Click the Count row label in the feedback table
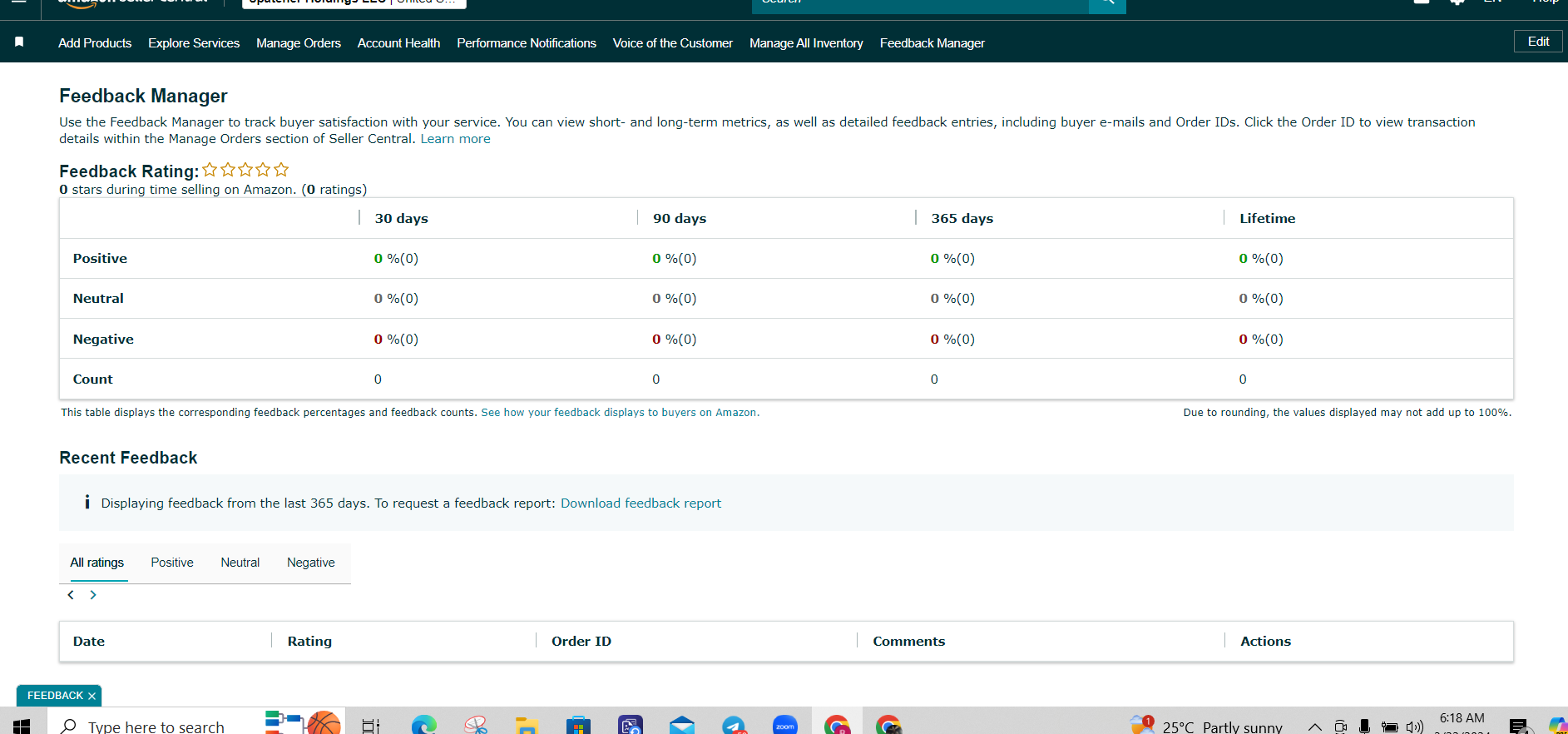 [x=92, y=379]
